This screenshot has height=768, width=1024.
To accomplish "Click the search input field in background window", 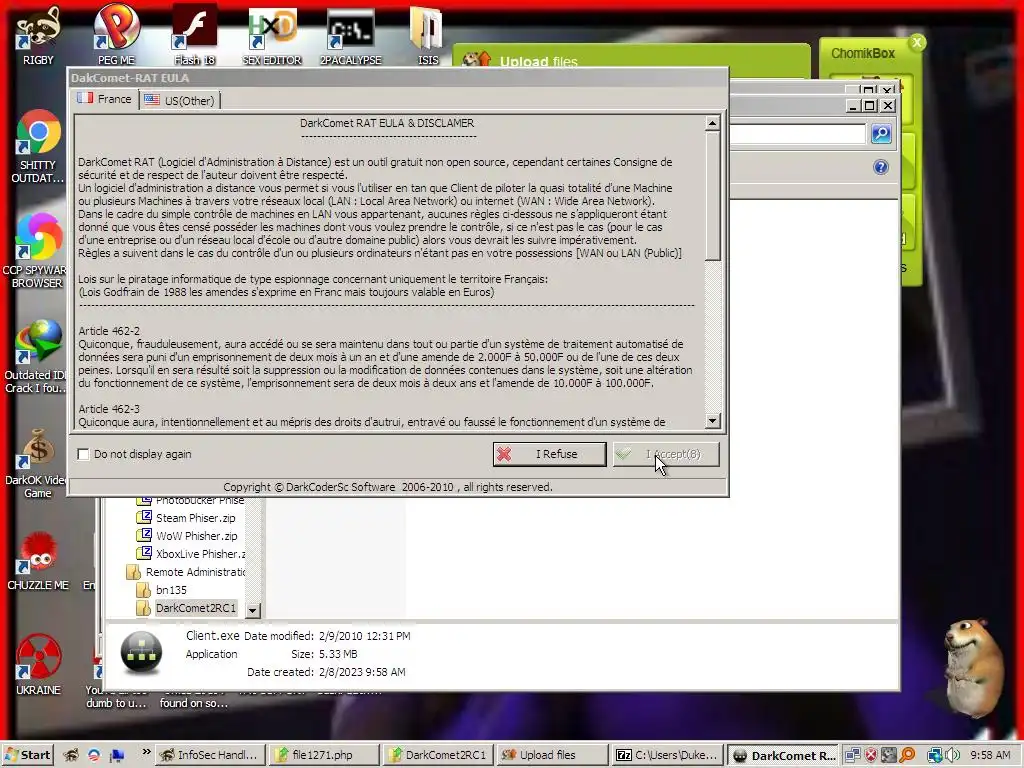I will pos(797,134).
